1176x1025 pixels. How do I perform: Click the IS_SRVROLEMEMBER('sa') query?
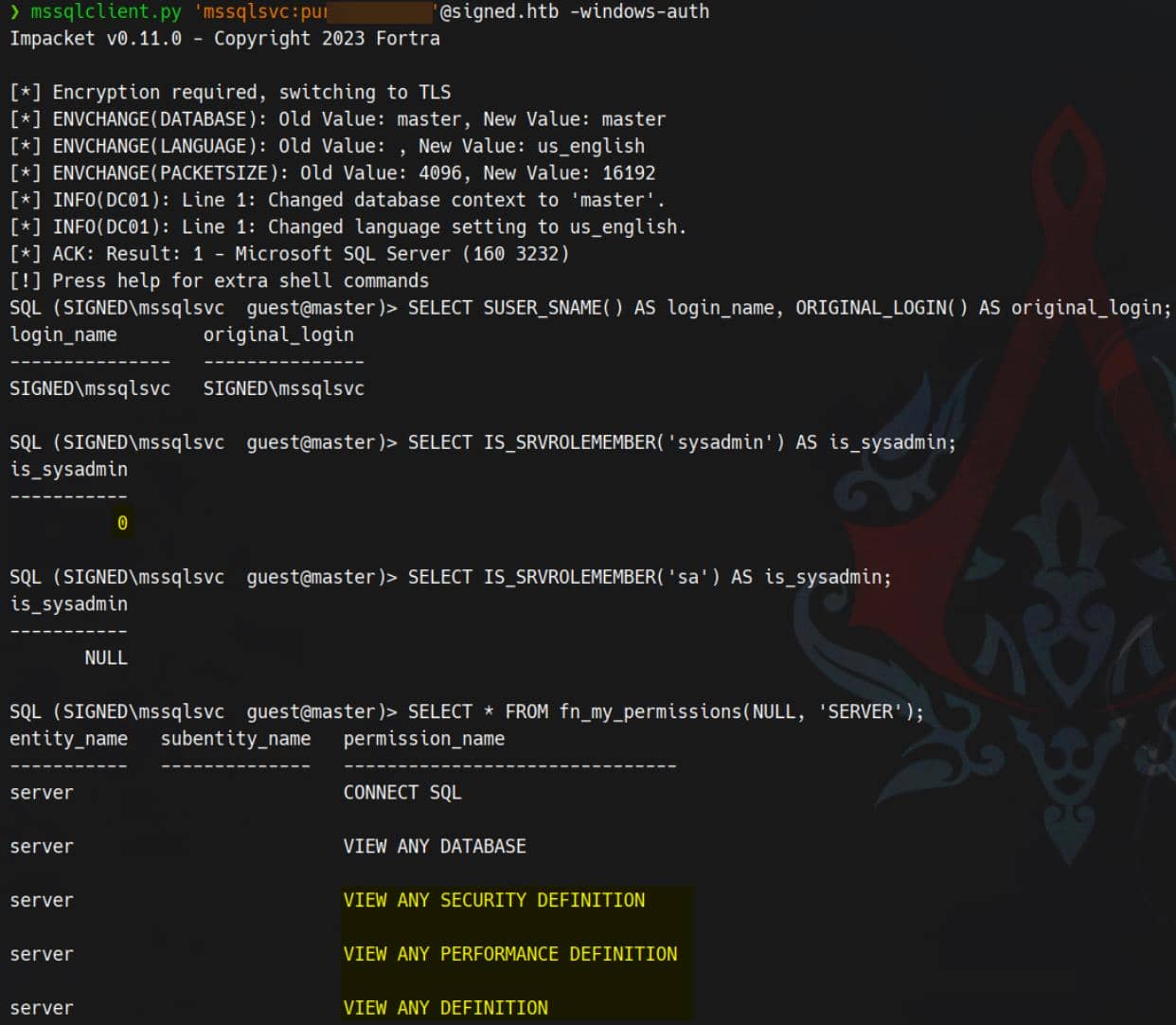coord(650,578)
